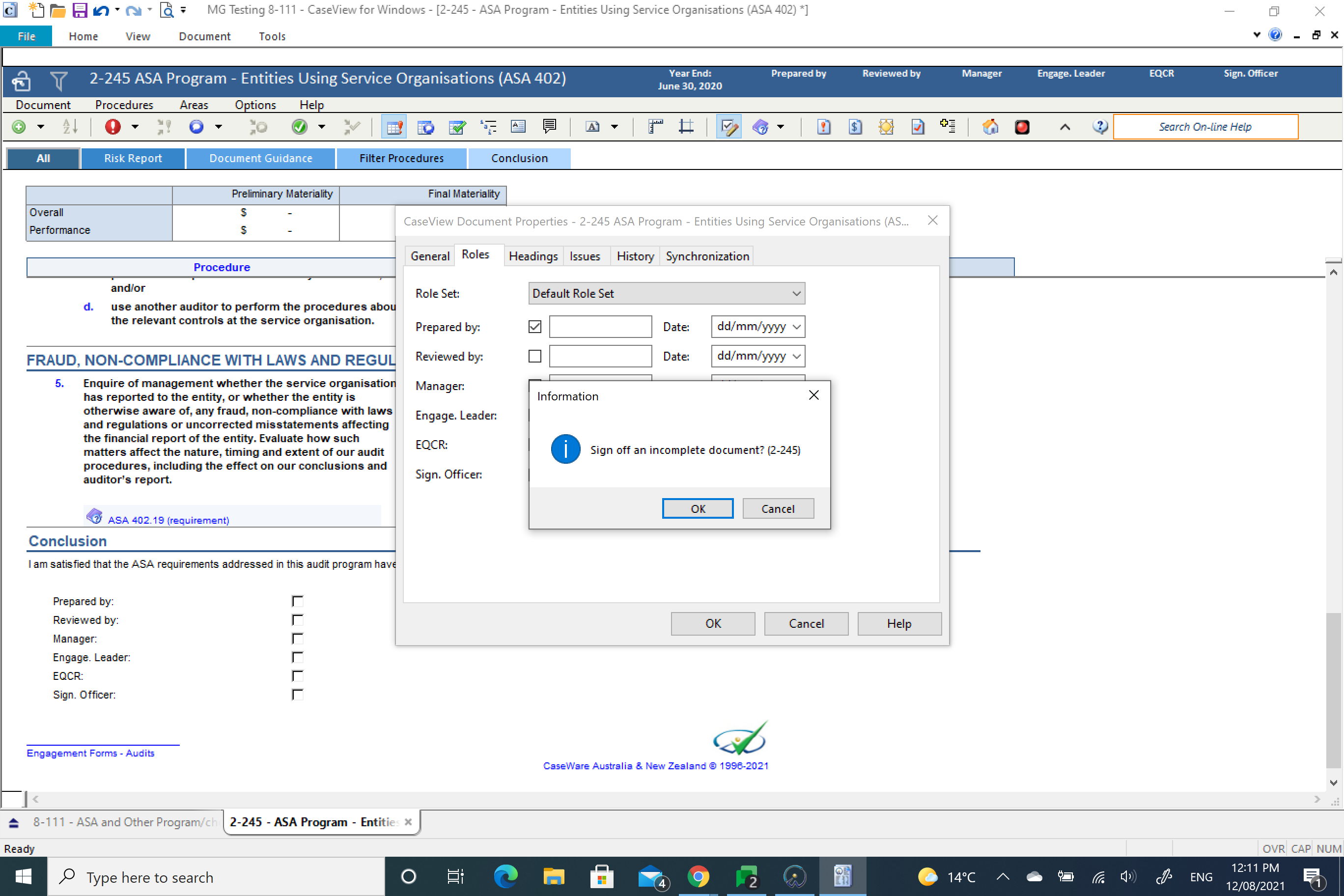Switch to the Synchronization tab
1344x896 pixels.
point(707,256)
